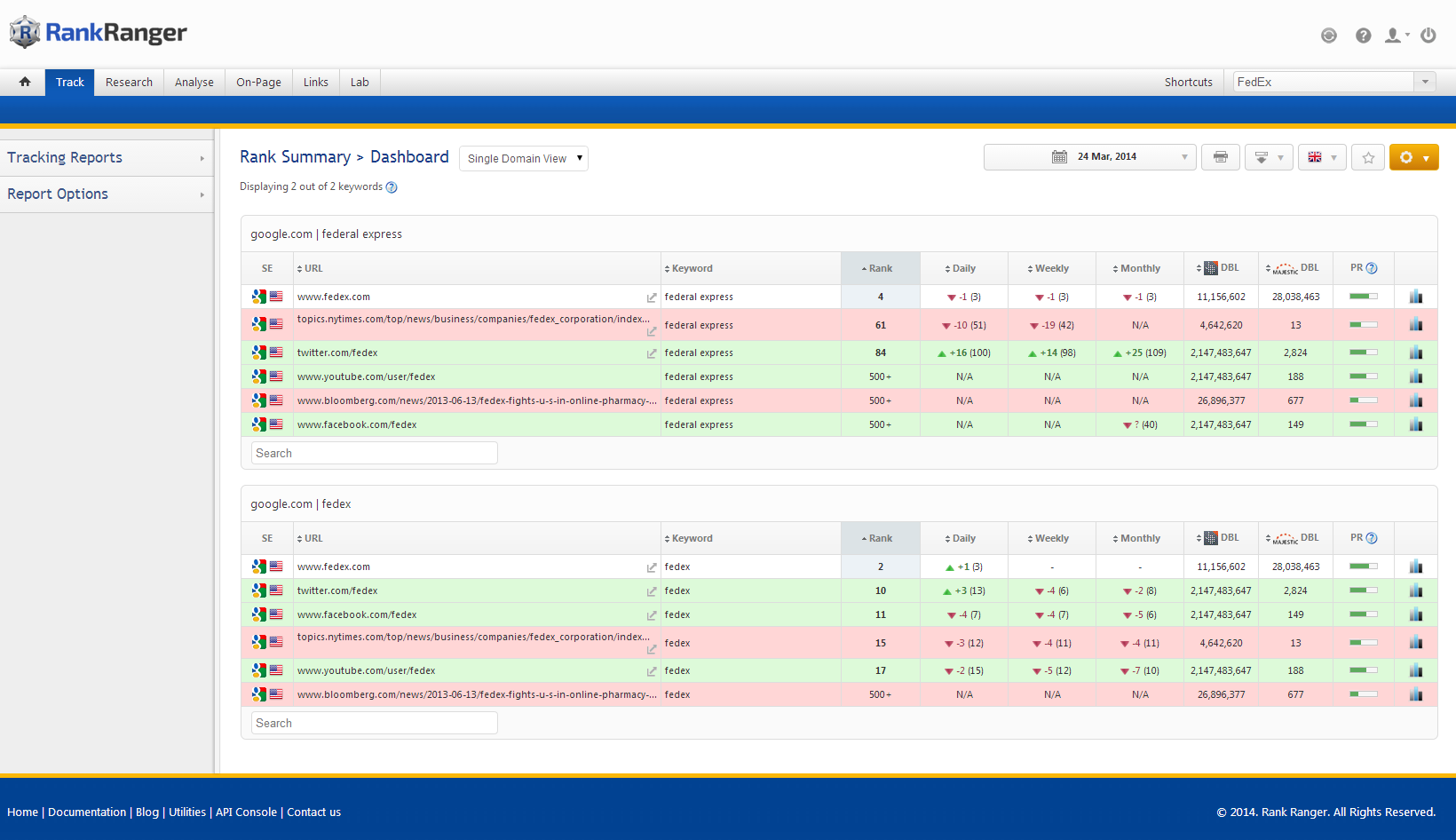1456x840 pixels.
Task: Open the user account menu icon
Action: (1396, 36)
